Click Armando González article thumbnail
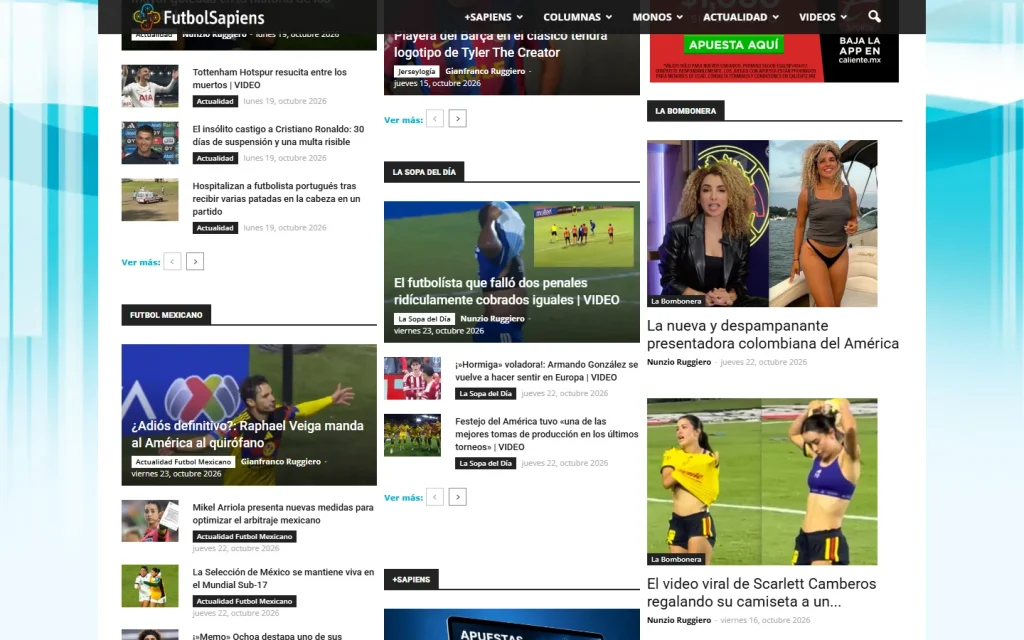The image size is (1024, 640). click(x=412, y=378)
